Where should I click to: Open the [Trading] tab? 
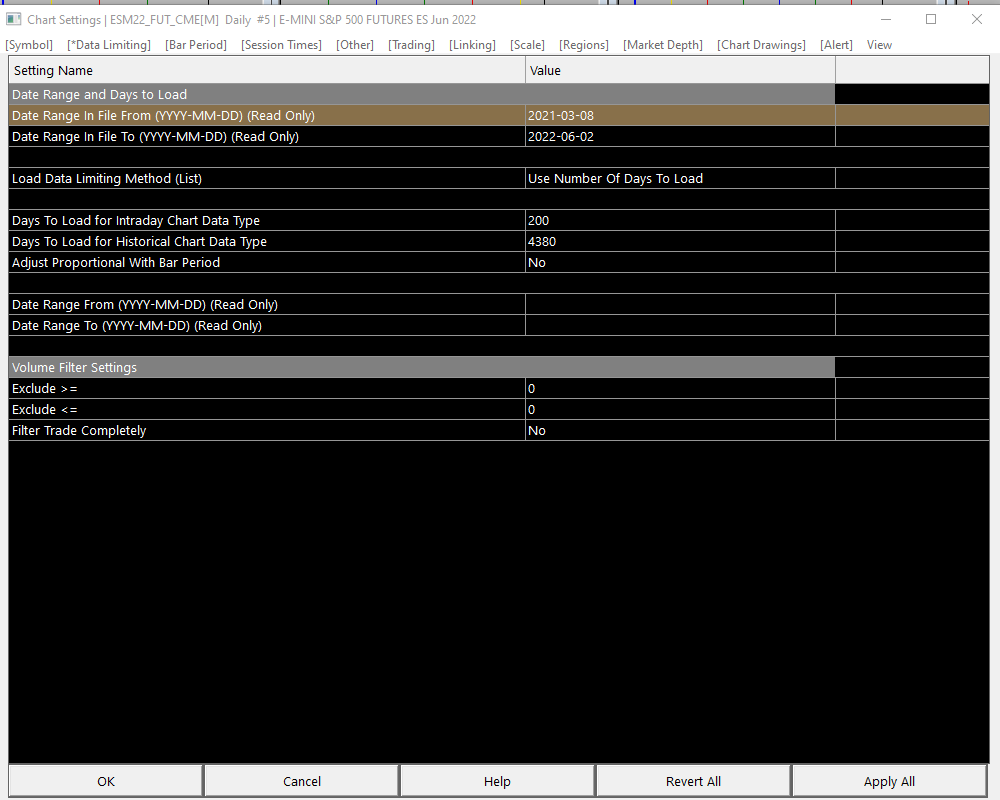(x=411, y=45)
